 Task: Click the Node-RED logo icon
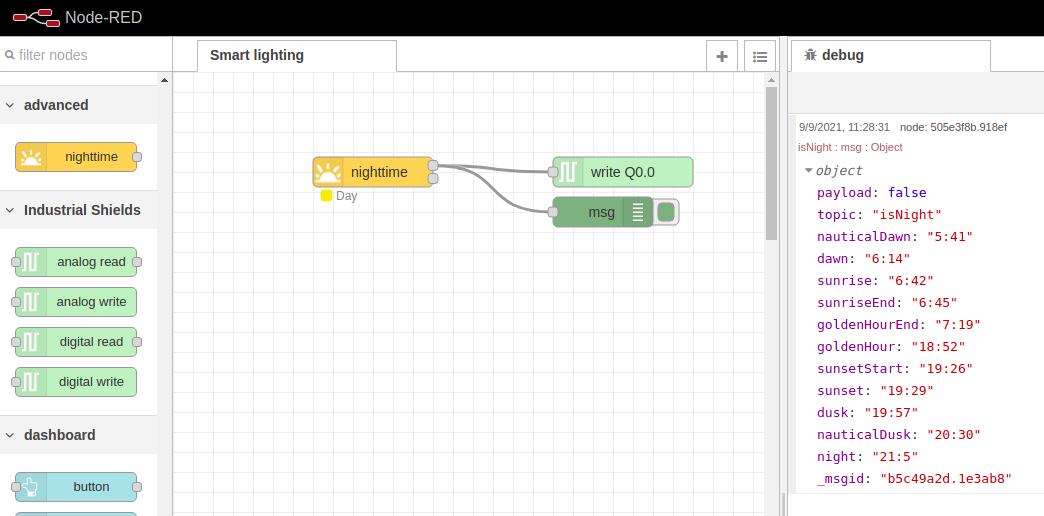pyautogui.click(x=36, y=17)
